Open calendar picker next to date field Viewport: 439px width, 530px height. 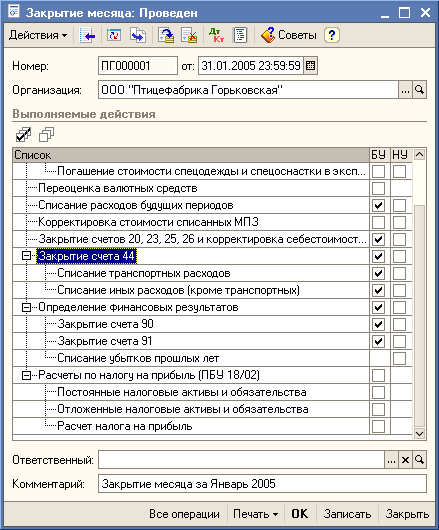coord(310,66)
